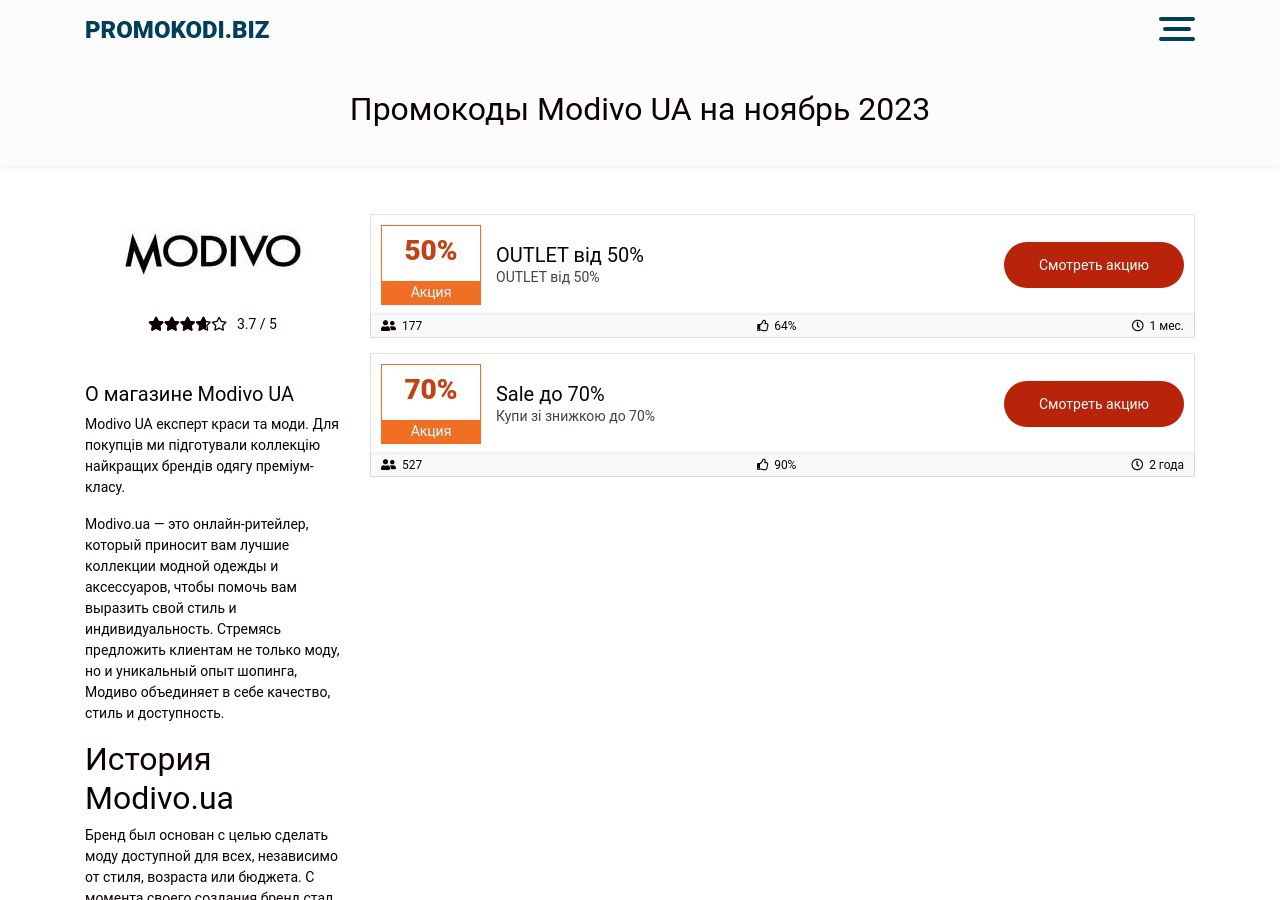Click thumbs-up icon beside 64%
1280x900 pixels.
pos(763,326)
